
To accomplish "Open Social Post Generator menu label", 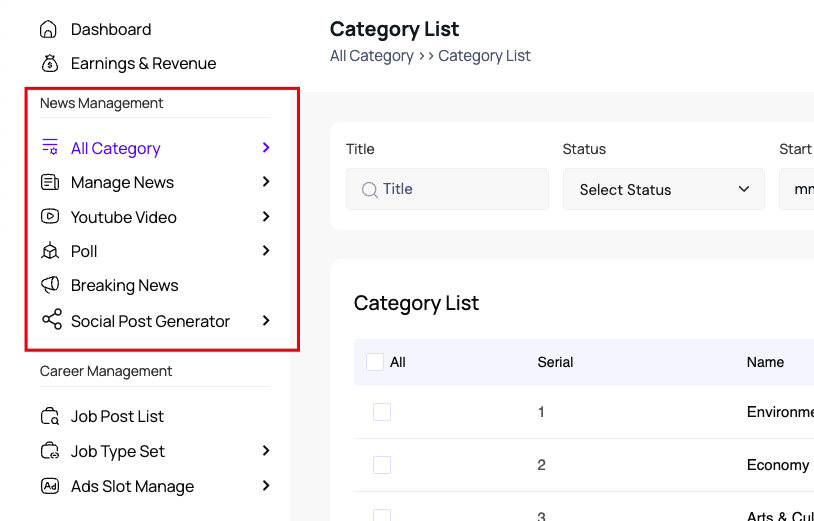I will 150,321.
